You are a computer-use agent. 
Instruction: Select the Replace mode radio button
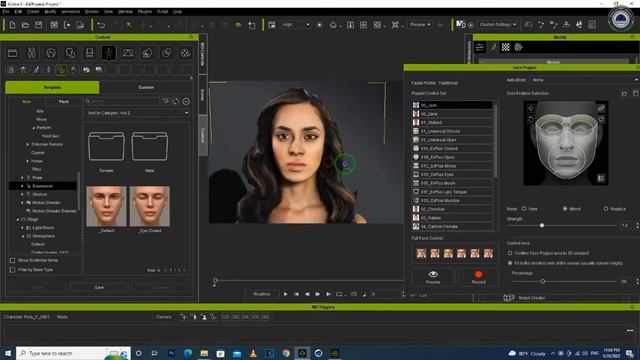point(606,209)
